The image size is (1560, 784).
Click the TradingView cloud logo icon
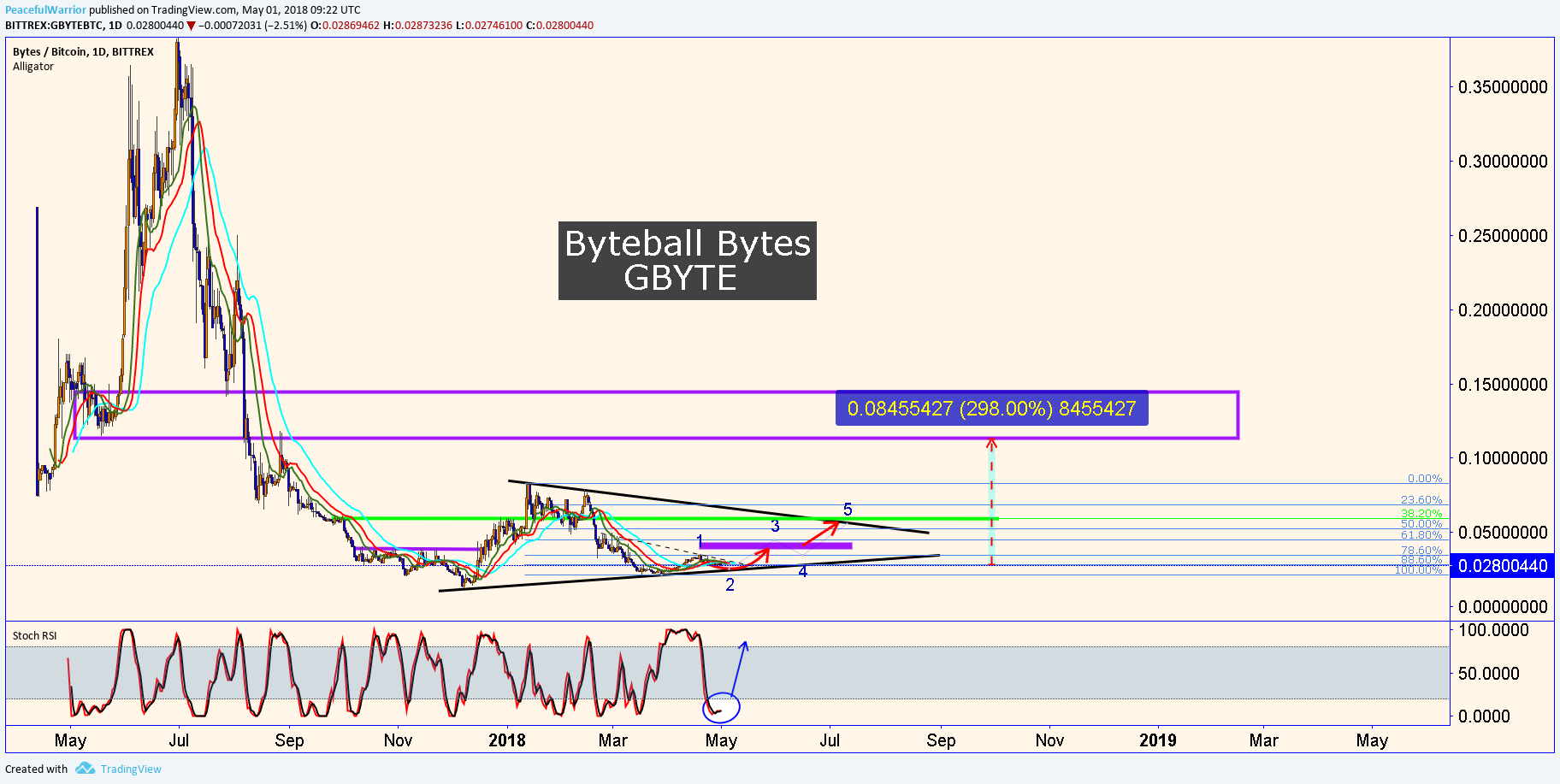85,769
